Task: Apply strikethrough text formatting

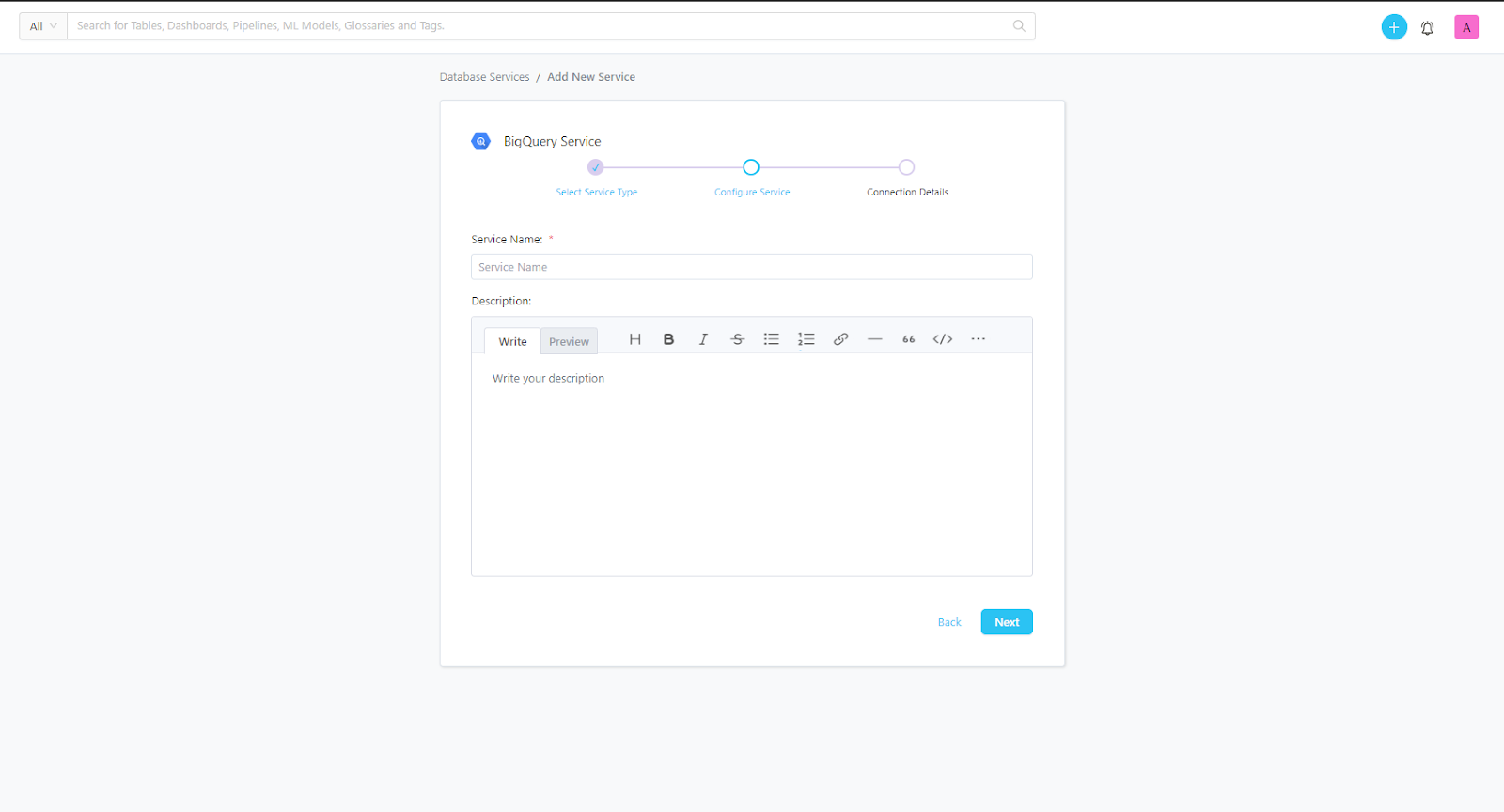Action: pos(737,339)
